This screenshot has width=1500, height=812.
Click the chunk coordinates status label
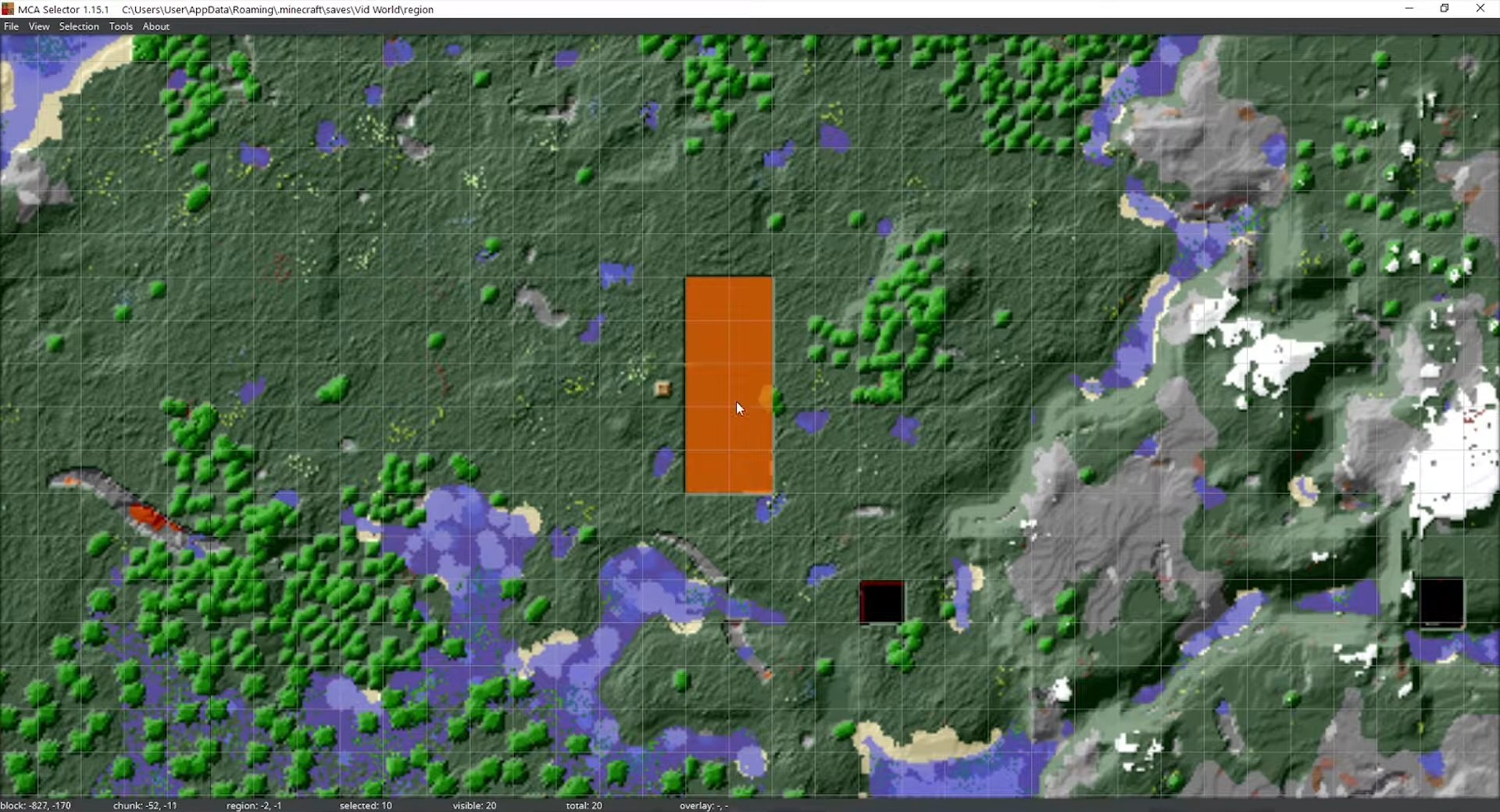[145, 805]
